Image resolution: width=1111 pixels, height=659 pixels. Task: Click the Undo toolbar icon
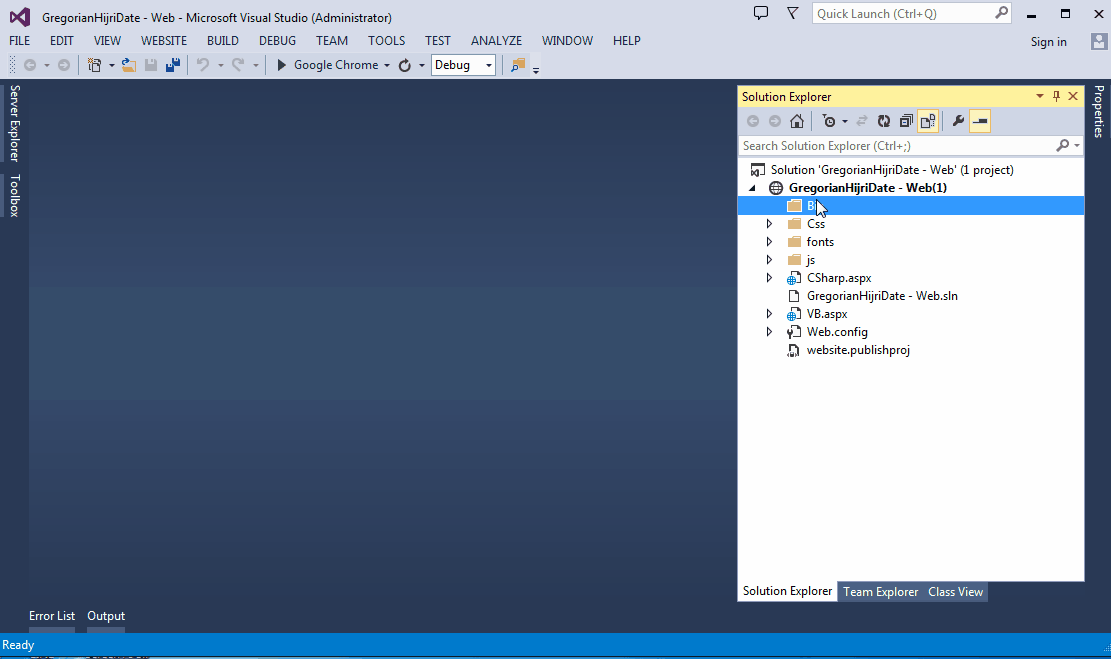point(203,65)
